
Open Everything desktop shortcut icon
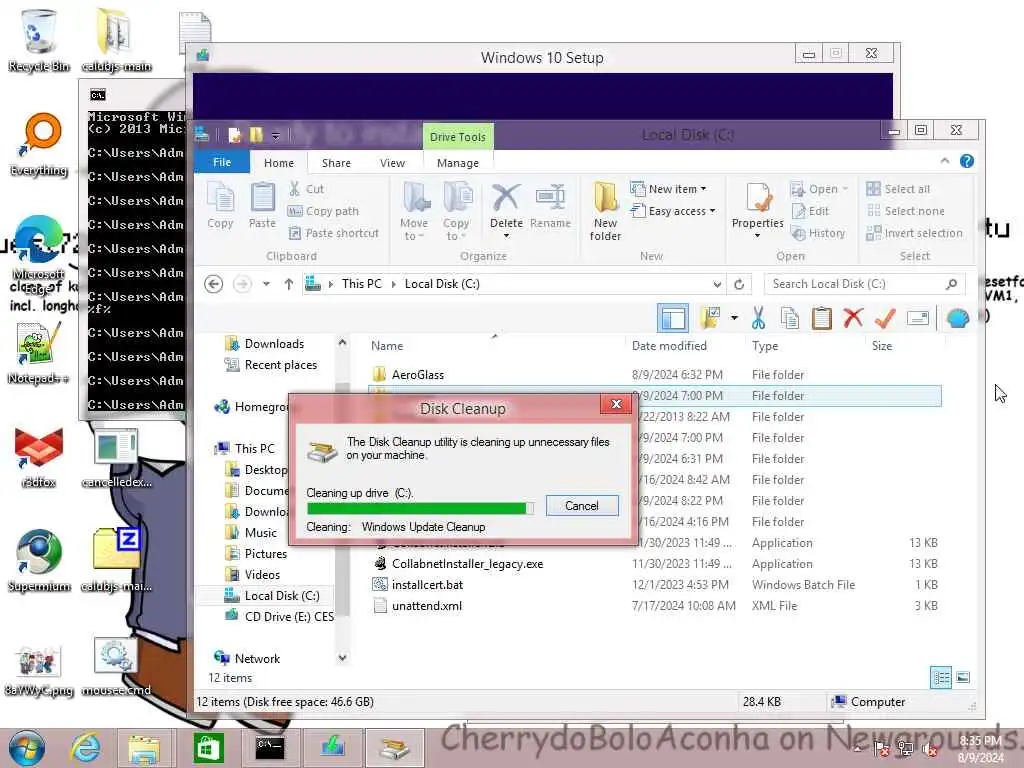(39, 145)
